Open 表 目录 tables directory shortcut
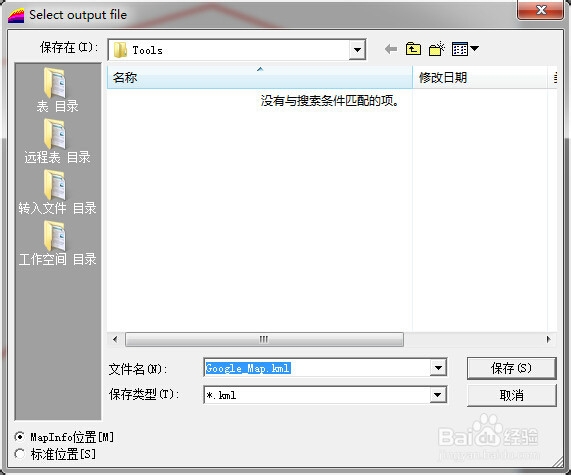Viewport: 571px width, 475px height. pyautogui.click(x=57, y=90)
